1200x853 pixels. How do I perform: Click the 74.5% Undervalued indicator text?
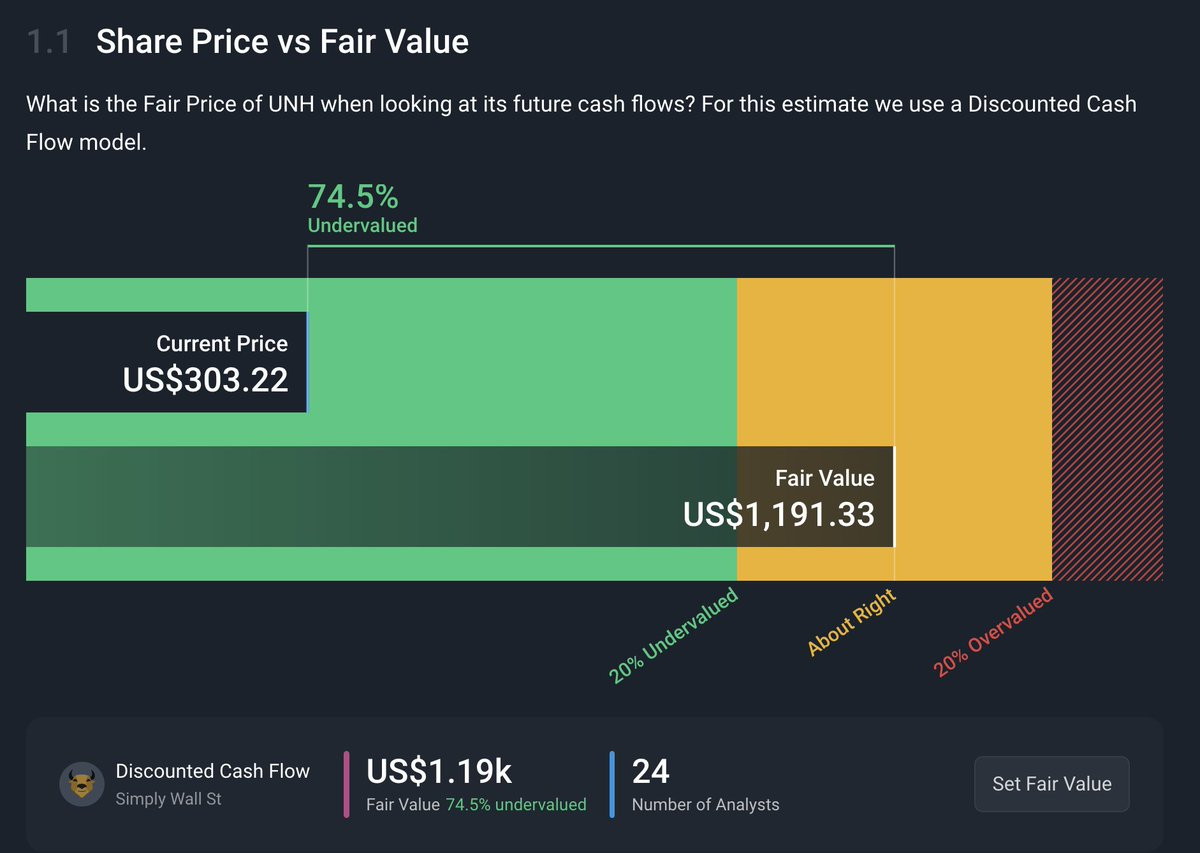[362, 208]
